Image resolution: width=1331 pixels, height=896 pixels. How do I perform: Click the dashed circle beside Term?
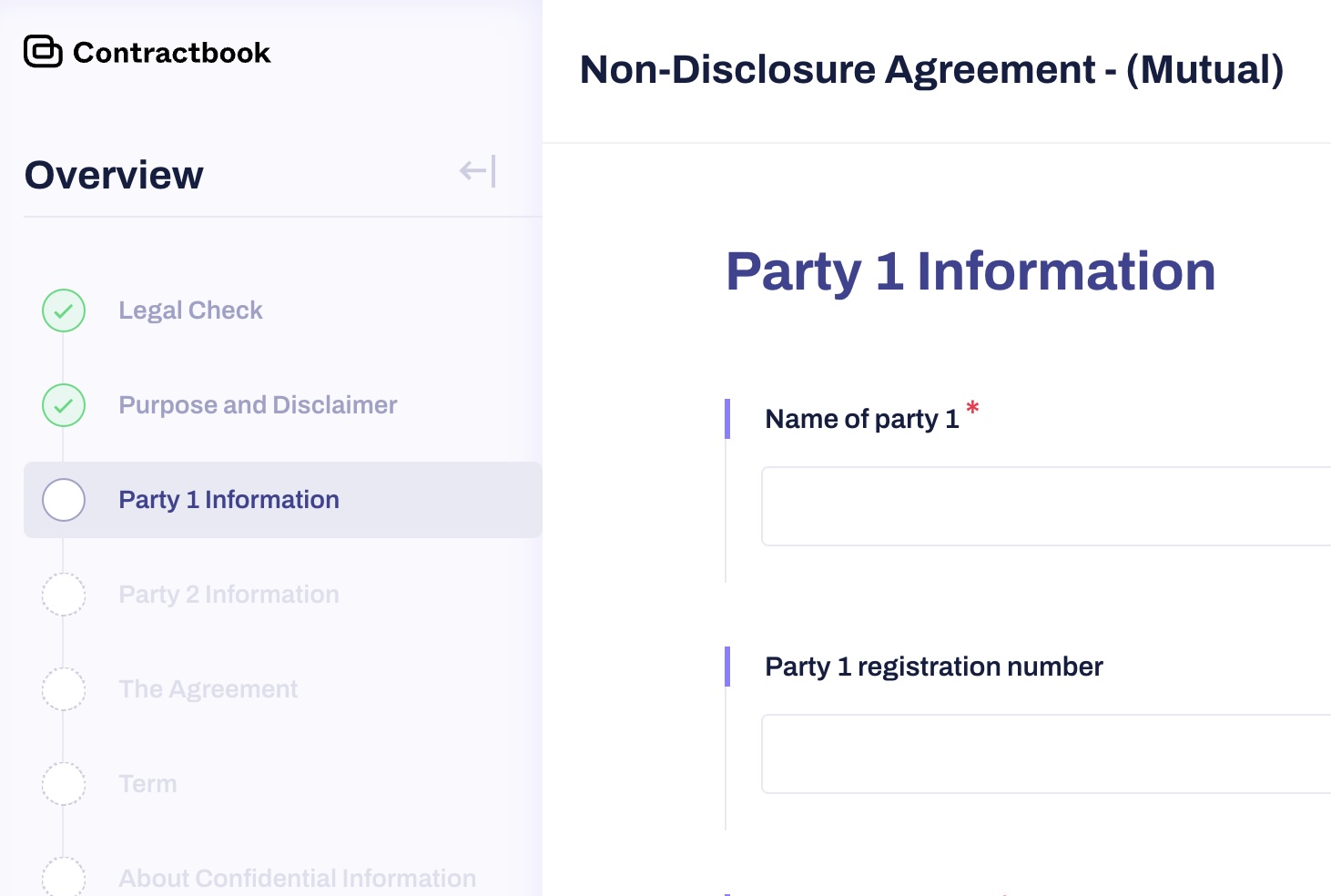(64, 784)
